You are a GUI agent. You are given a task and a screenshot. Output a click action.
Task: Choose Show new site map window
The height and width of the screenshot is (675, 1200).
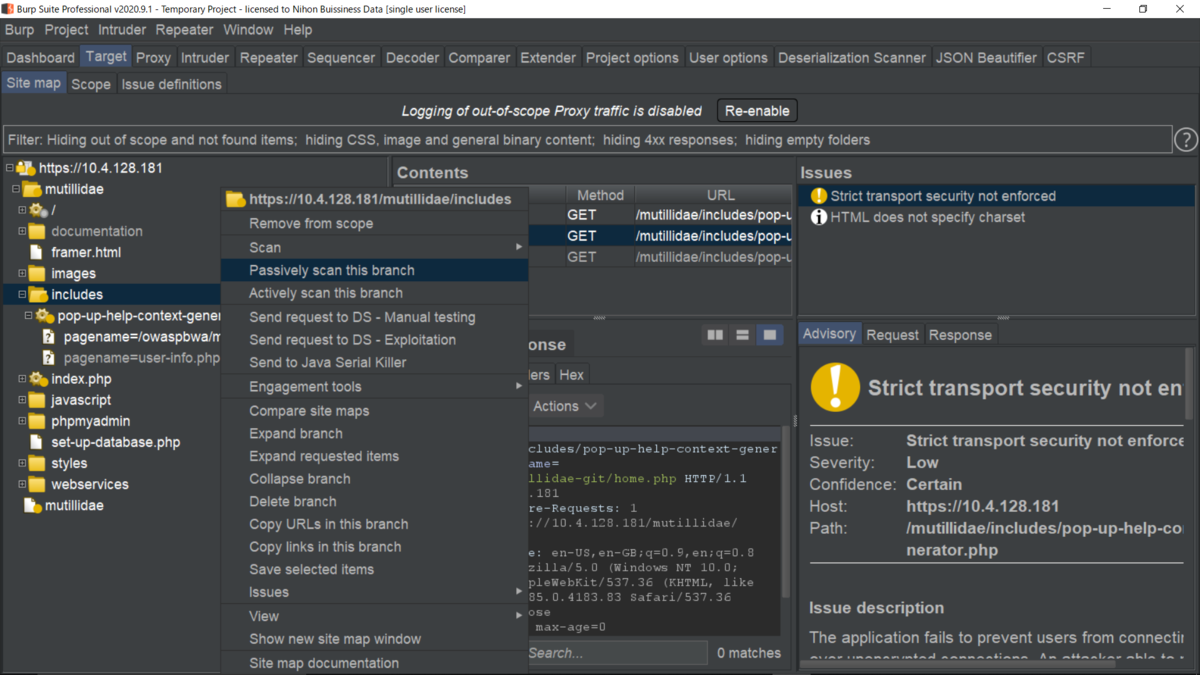(374, 639)
